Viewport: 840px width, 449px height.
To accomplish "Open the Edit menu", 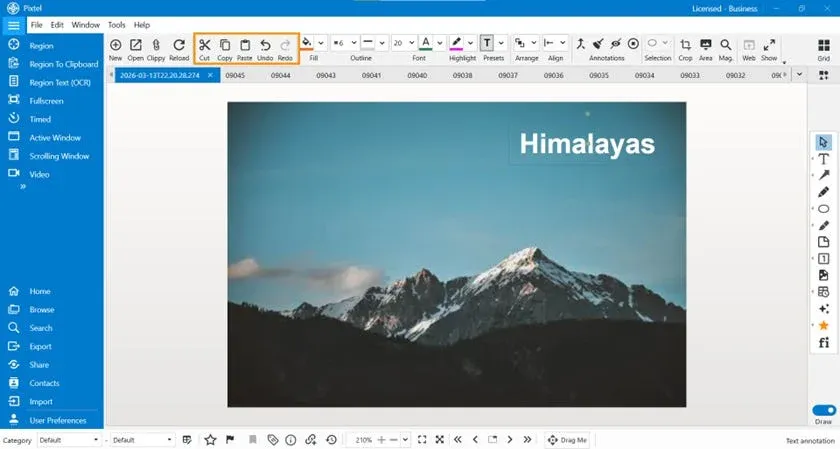I will [x=57, y=25].
